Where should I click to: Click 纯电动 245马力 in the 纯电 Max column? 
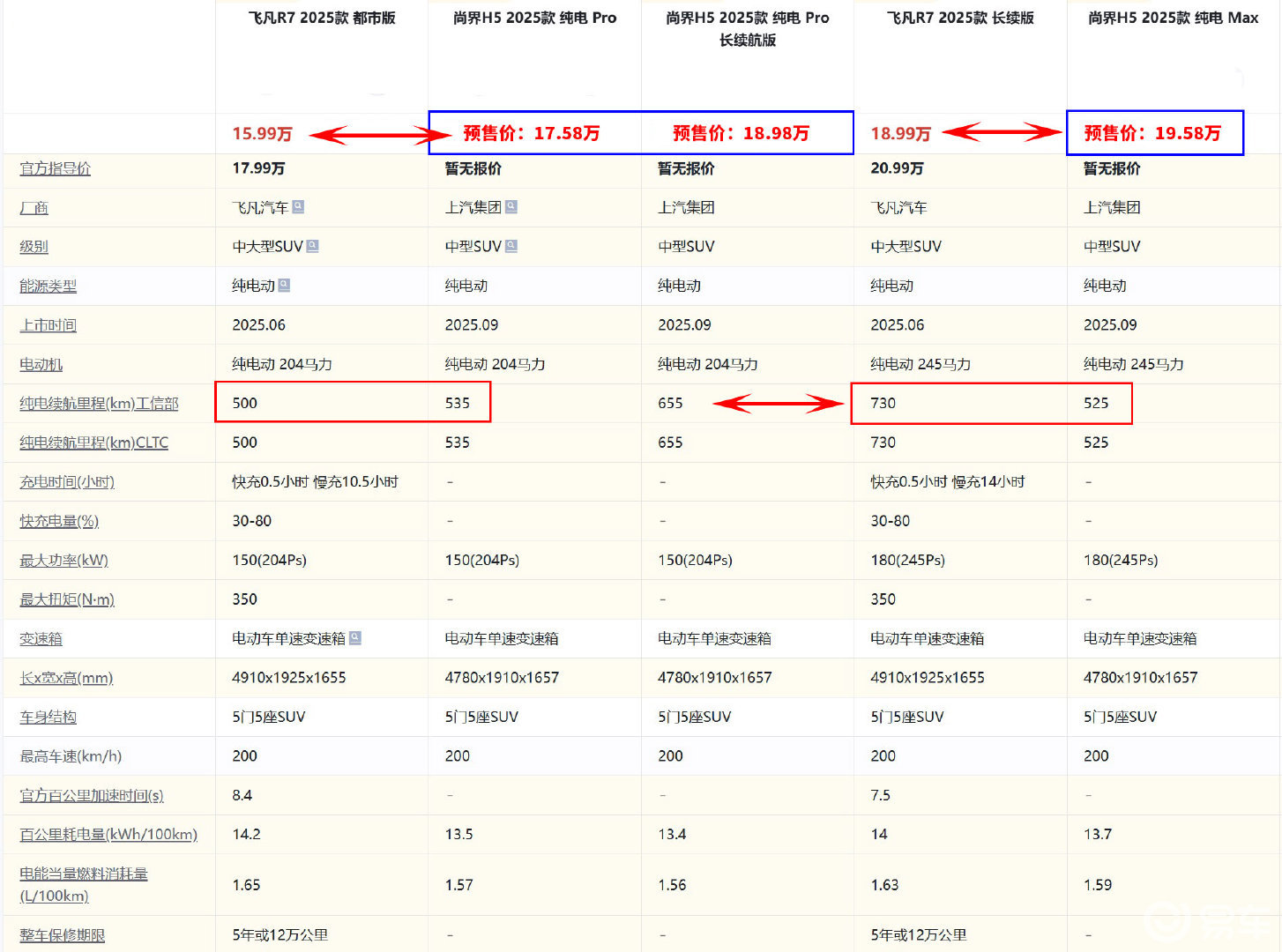pyautogui.click(x=1133, y=364)
